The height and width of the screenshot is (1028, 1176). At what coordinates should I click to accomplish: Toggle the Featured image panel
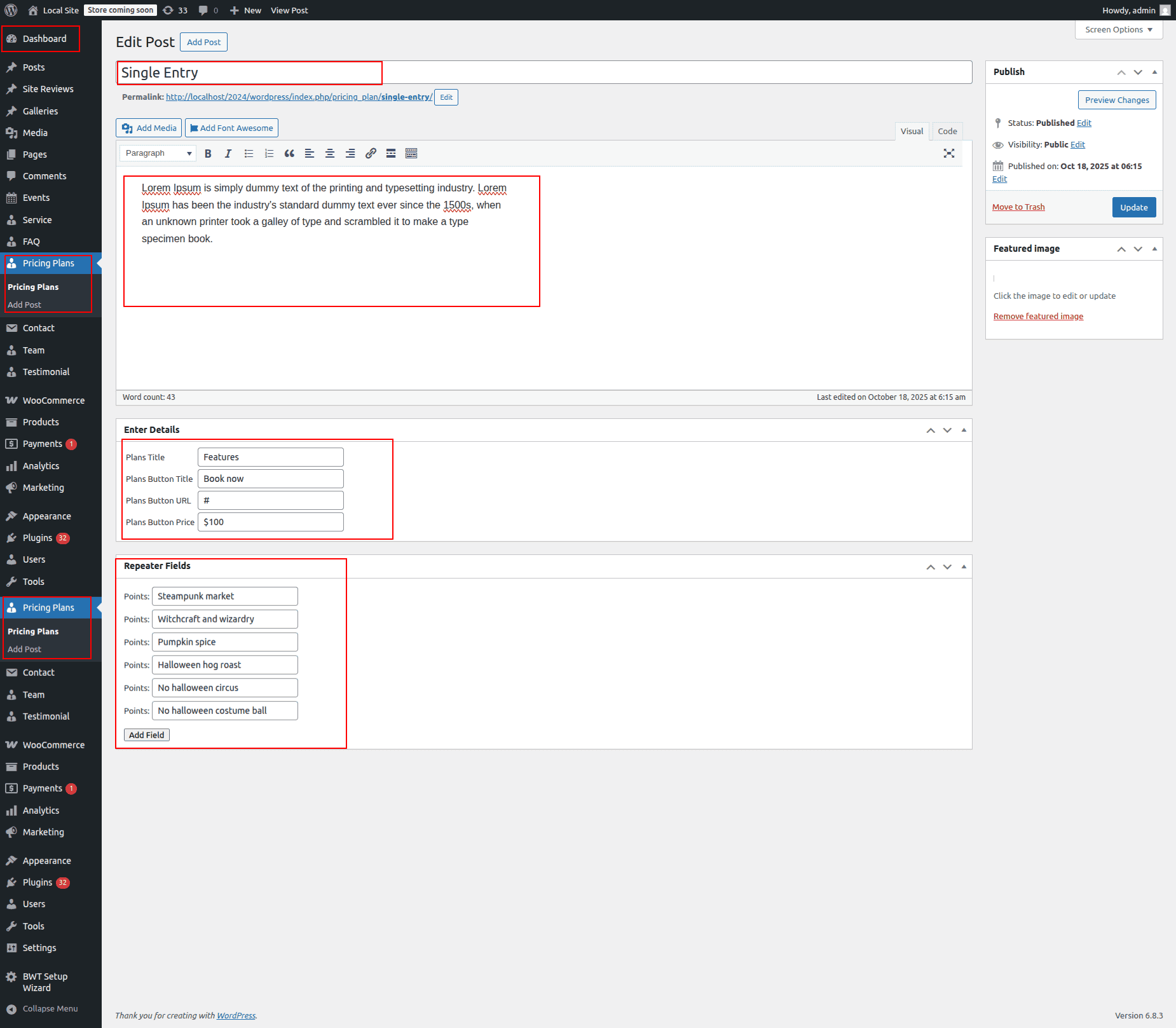[x=1154, y=249]
